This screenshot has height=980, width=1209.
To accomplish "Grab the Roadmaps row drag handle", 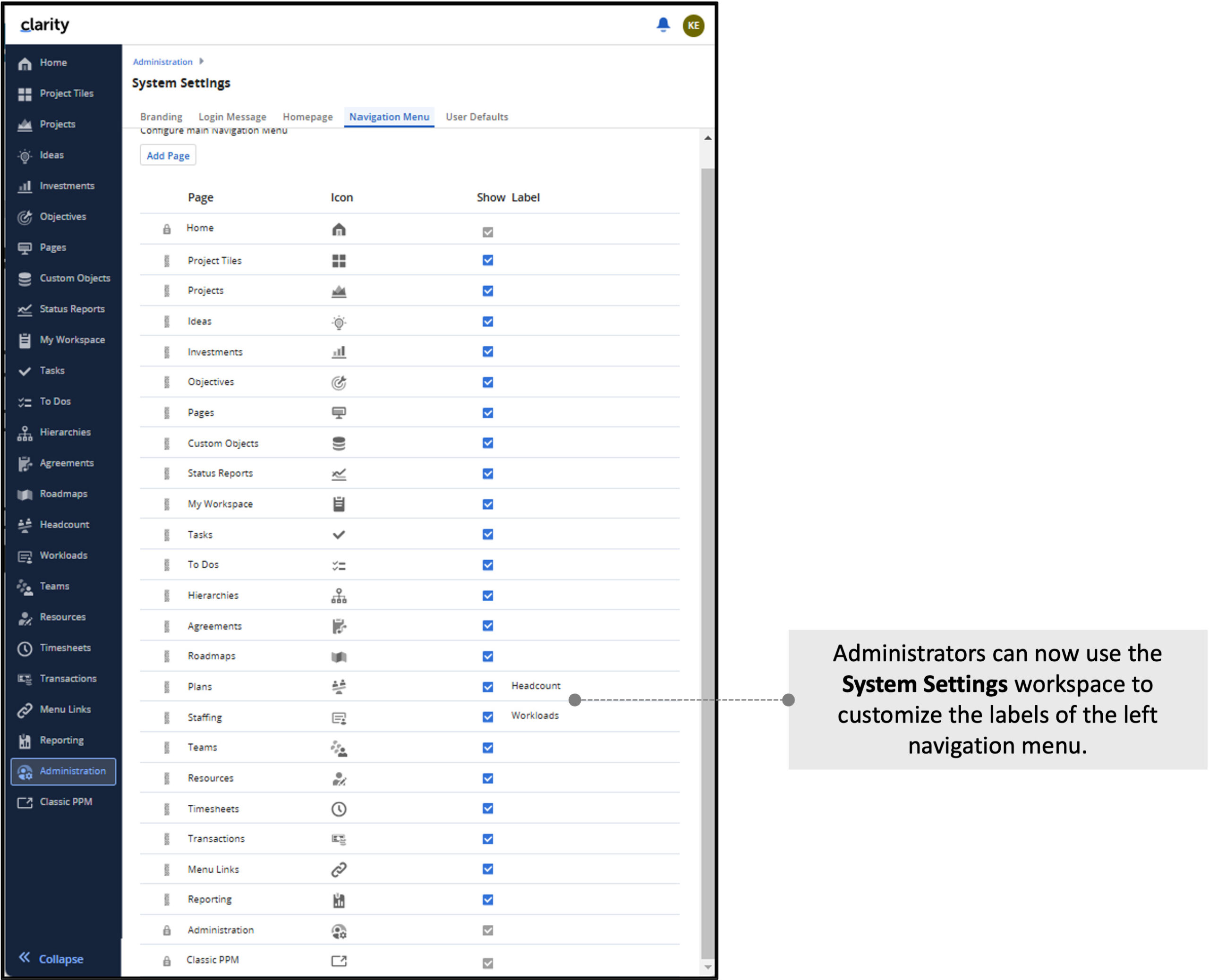I will tap(167, 656).
